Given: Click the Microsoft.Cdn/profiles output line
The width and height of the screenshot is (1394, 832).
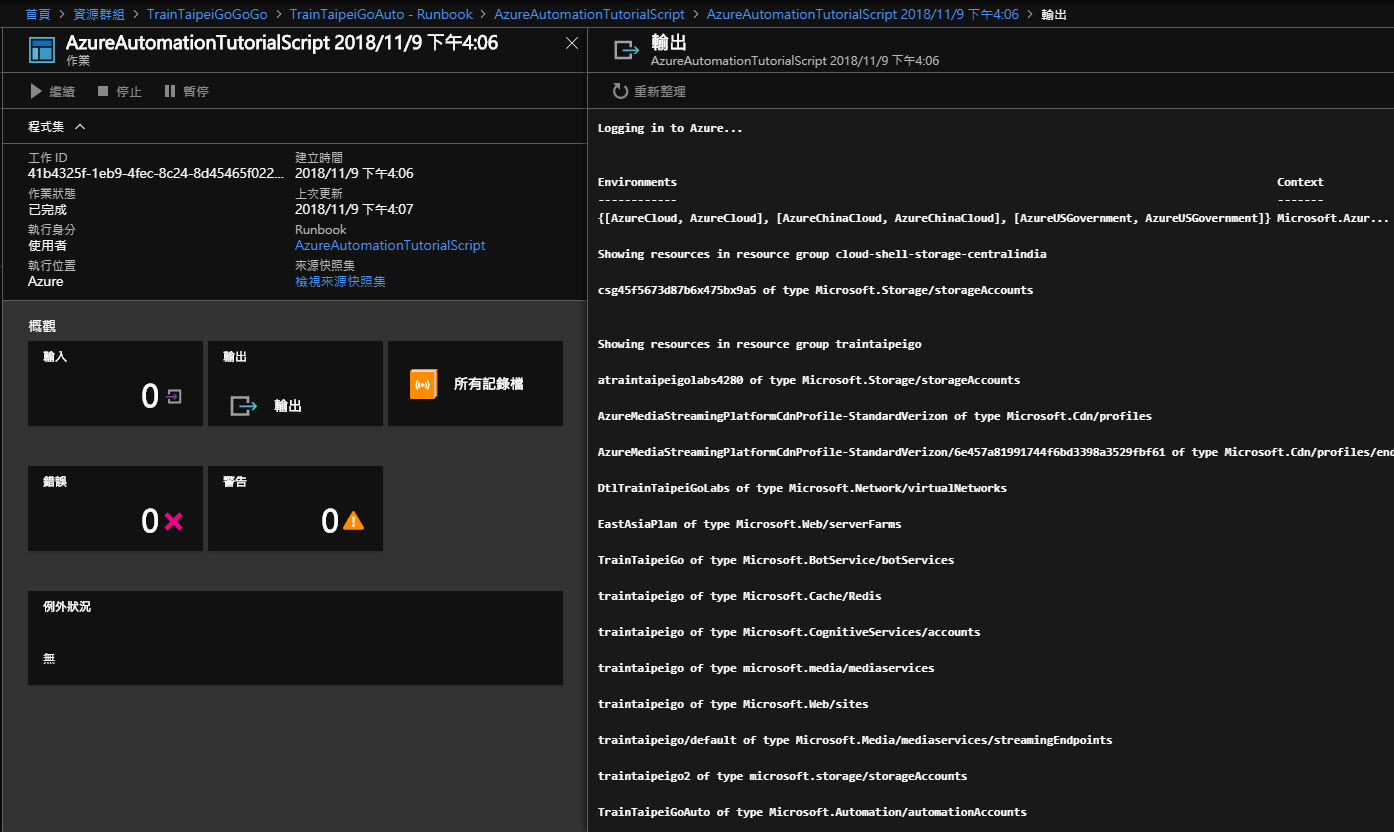Looking at the screenshot, I should [875, 416].
